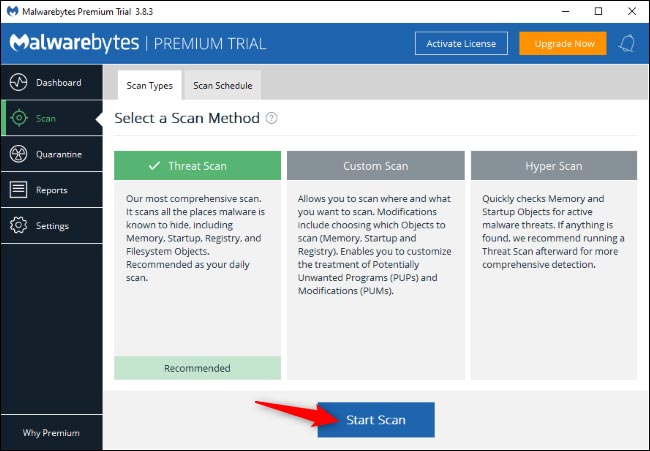Click the Custom Scan description card

click(x=376, y=279)
